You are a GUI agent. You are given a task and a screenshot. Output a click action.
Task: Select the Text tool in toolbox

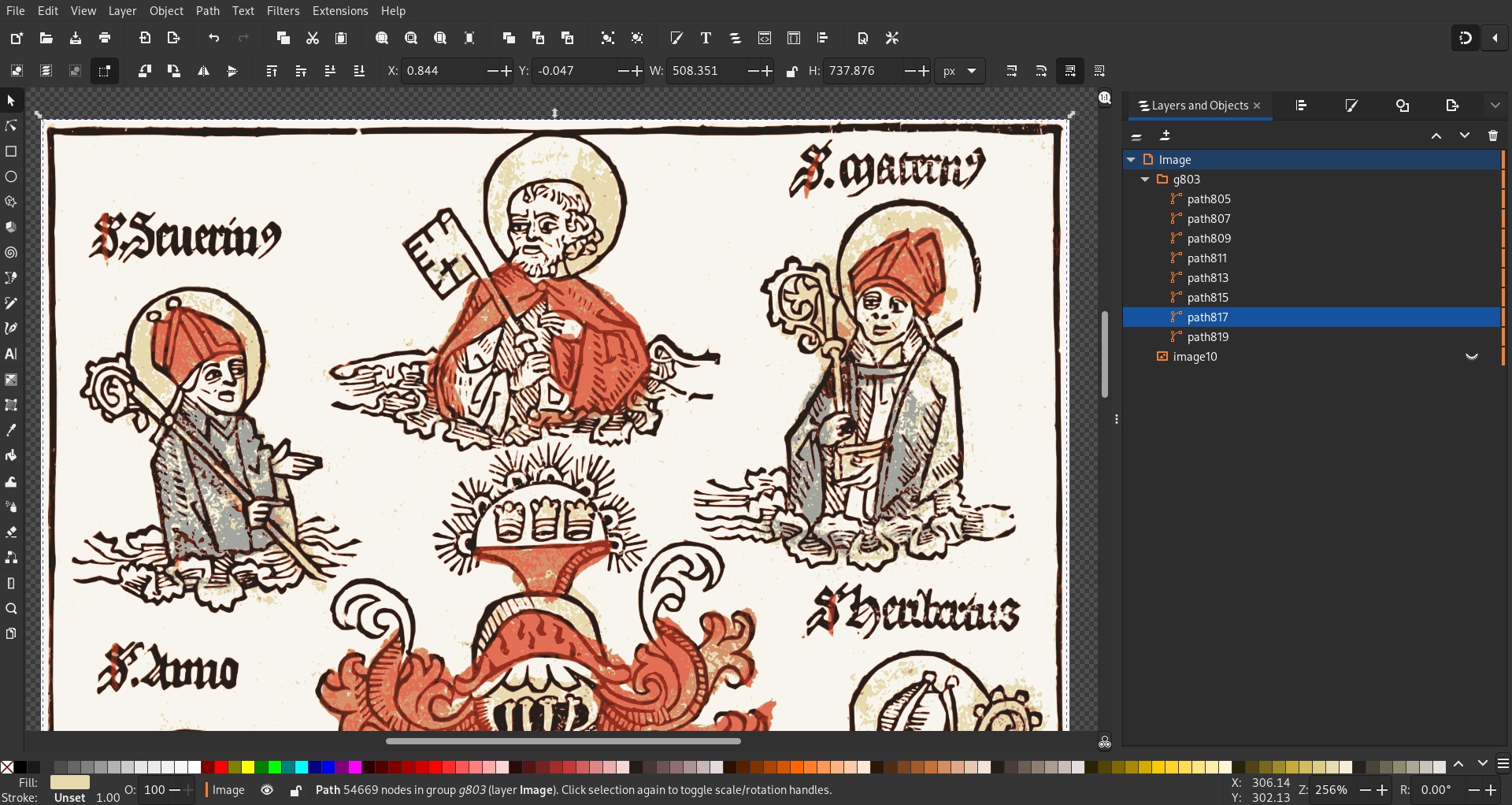pos(11,354)
